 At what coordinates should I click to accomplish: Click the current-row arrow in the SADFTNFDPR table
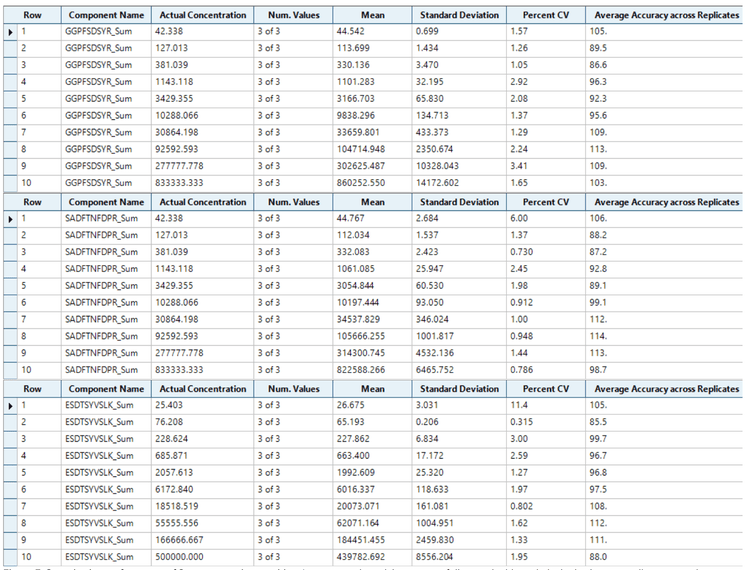[11, 218]
